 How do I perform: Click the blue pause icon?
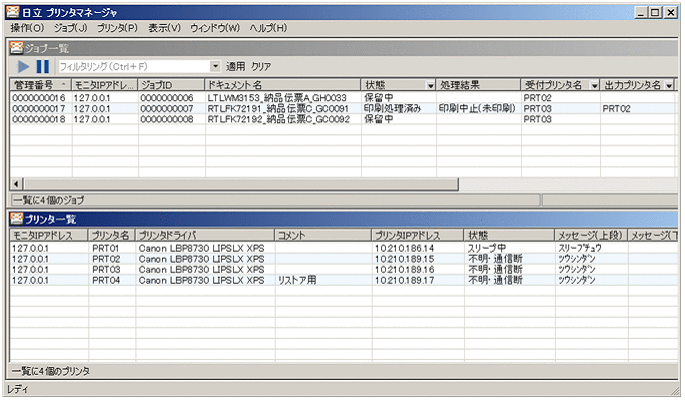42,67
